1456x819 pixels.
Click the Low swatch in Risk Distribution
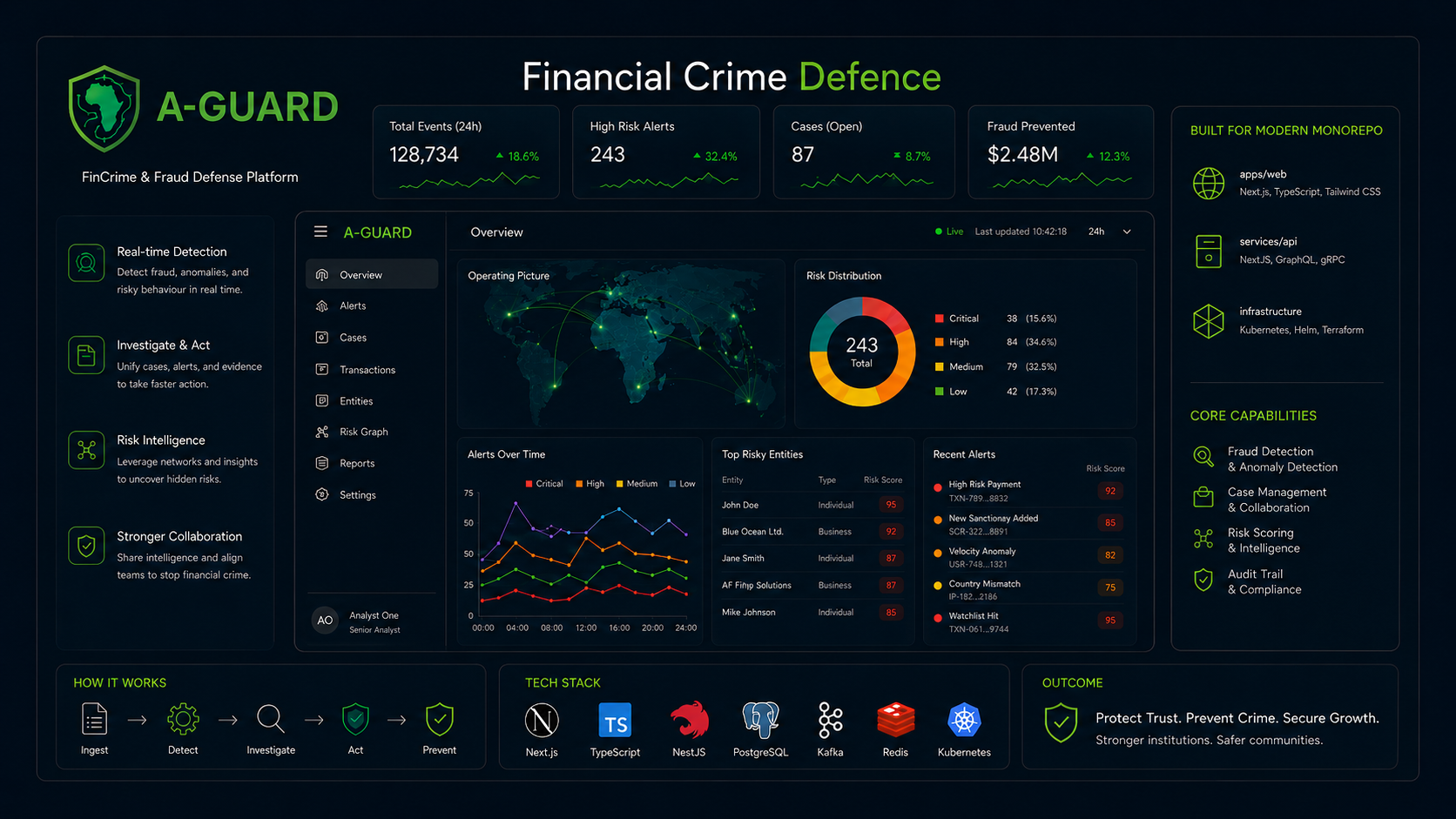coord(939,392)
